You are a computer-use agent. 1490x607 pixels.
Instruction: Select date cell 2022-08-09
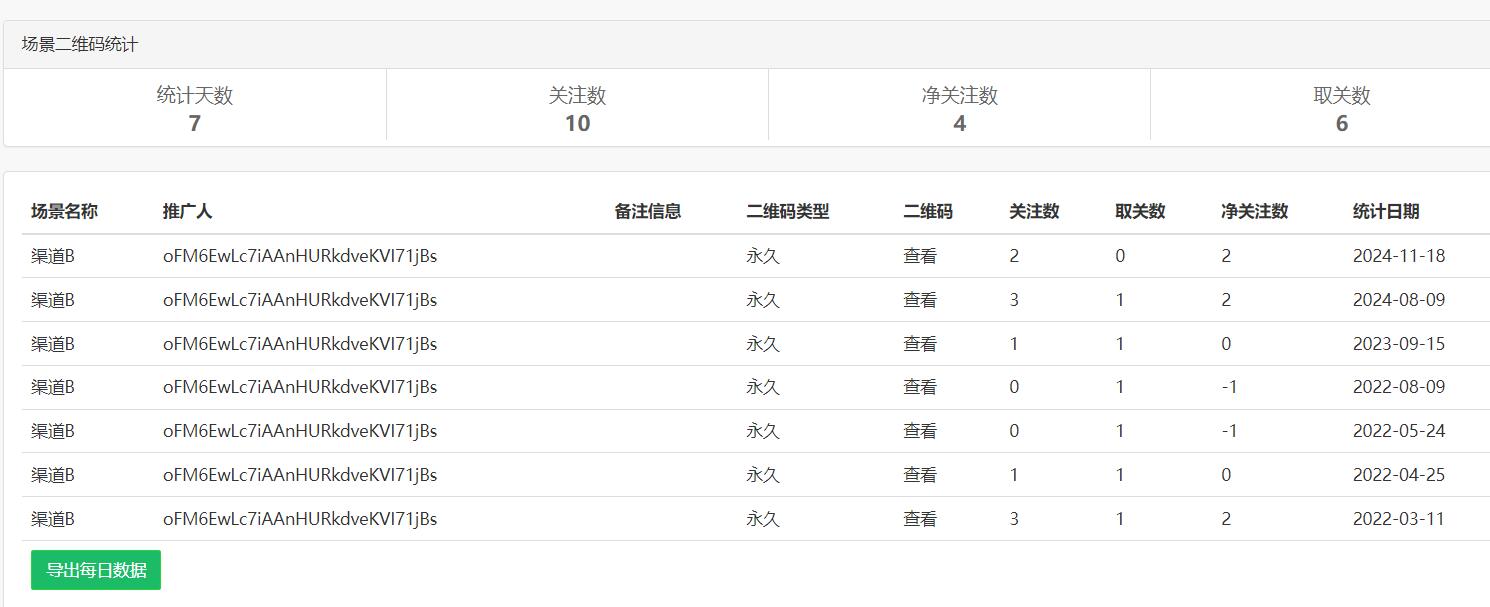1399,387
